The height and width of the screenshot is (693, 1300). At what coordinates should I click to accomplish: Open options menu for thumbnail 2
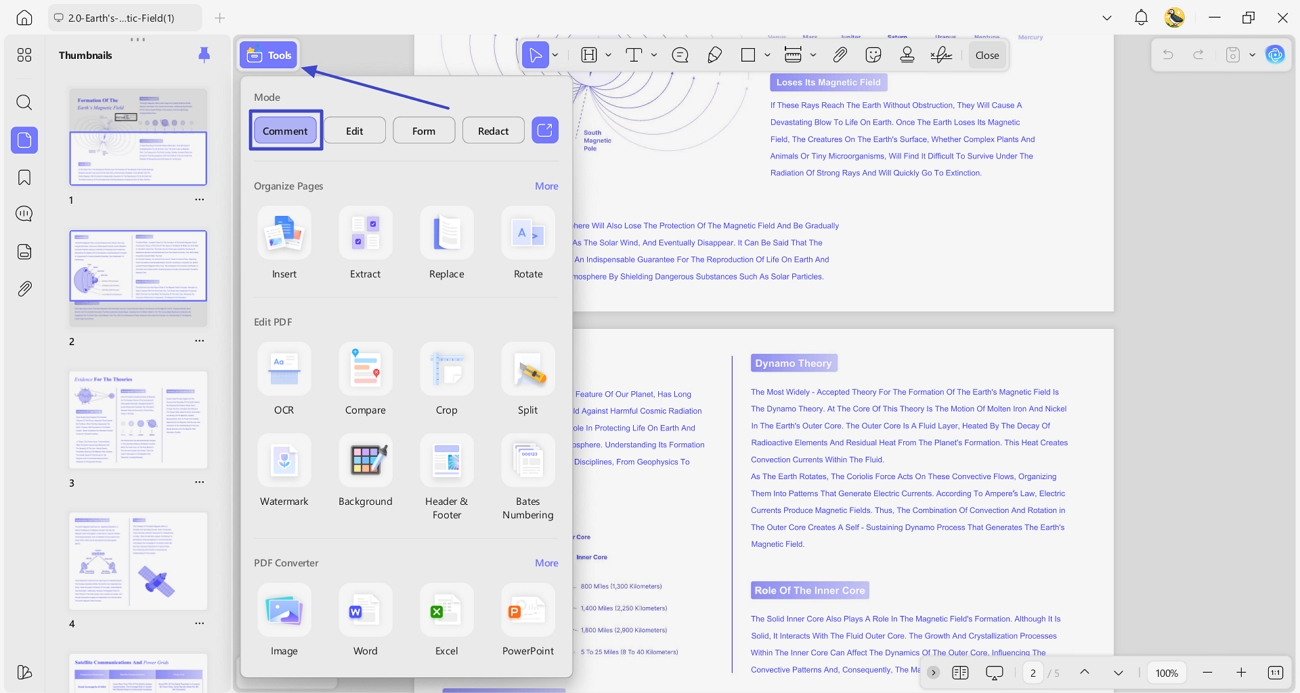[x=199, y=341]
